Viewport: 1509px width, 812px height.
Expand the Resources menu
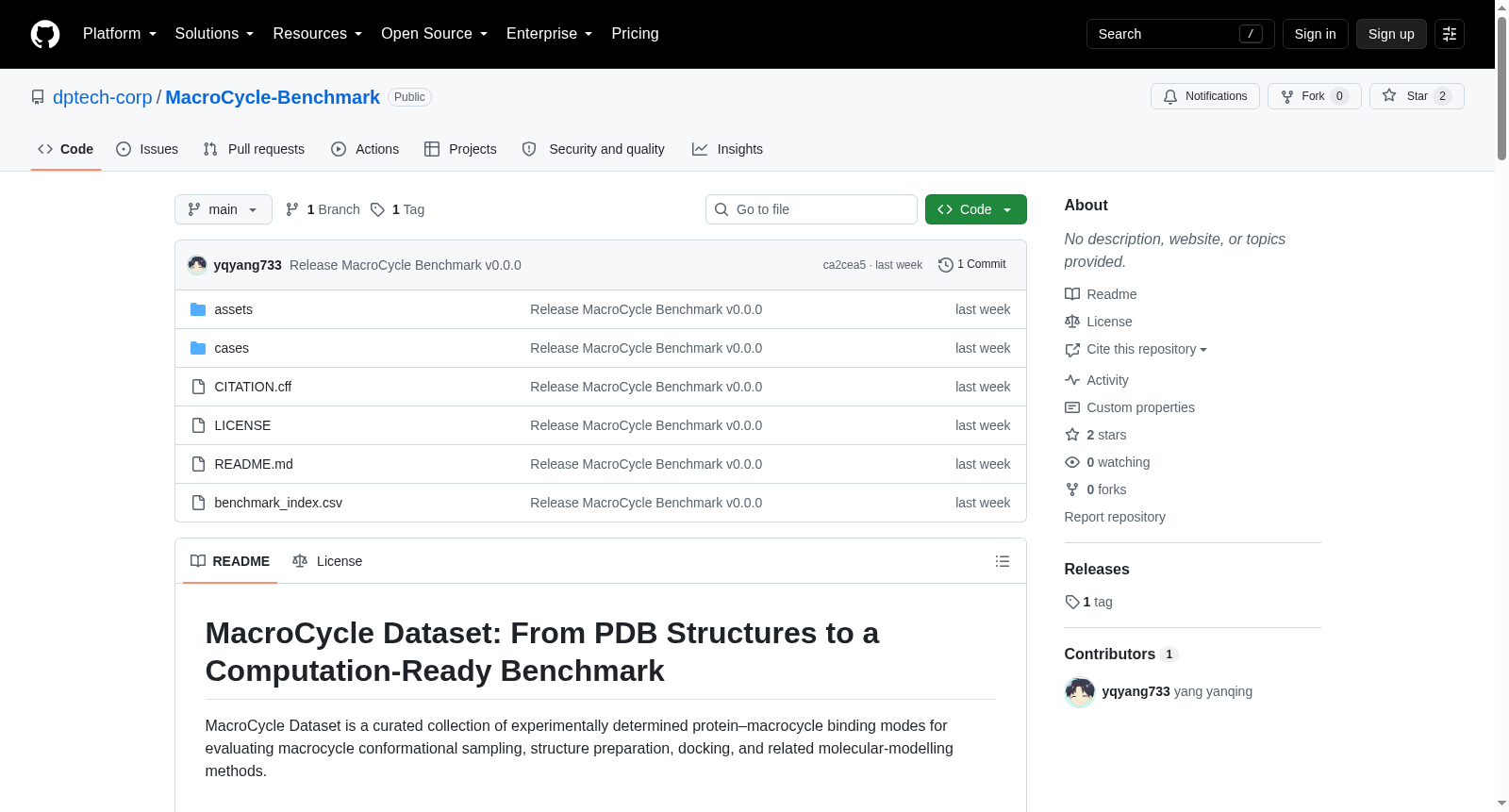click(318, 34)
